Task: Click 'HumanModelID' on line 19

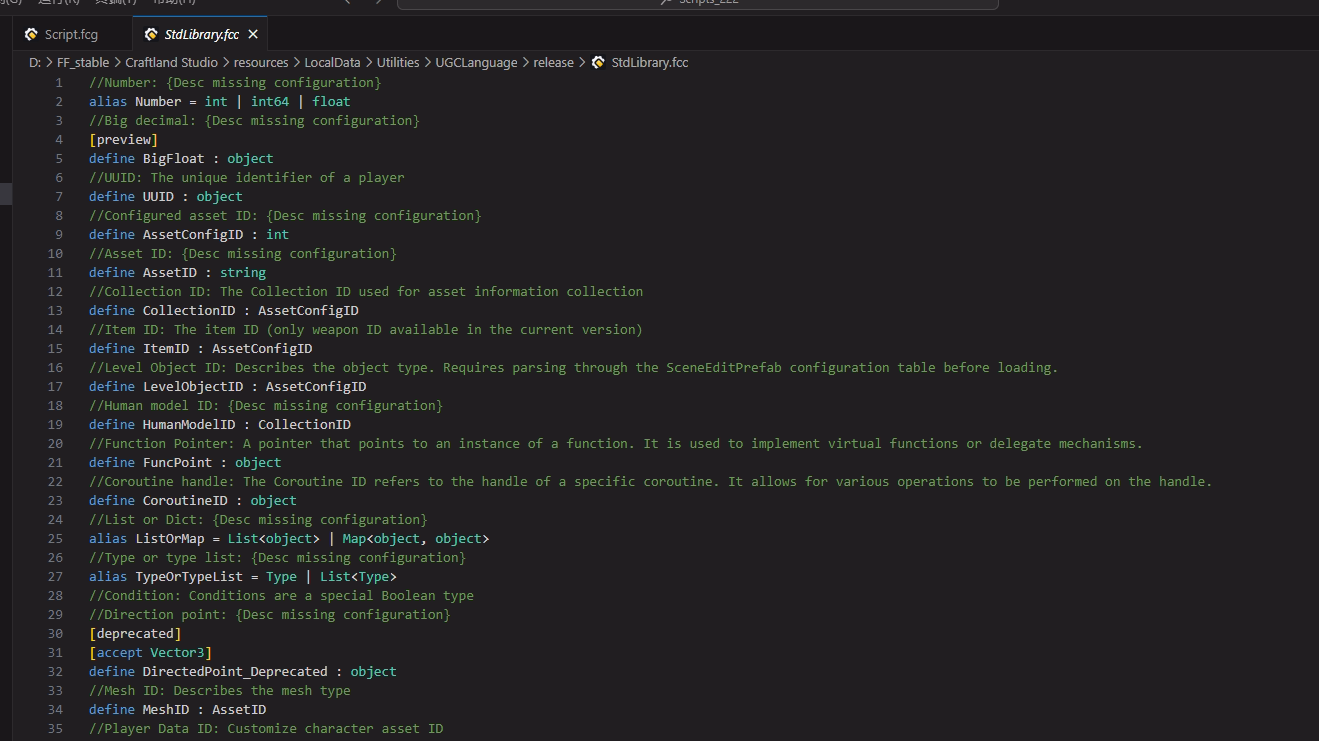Action: (x=189, y=424)
